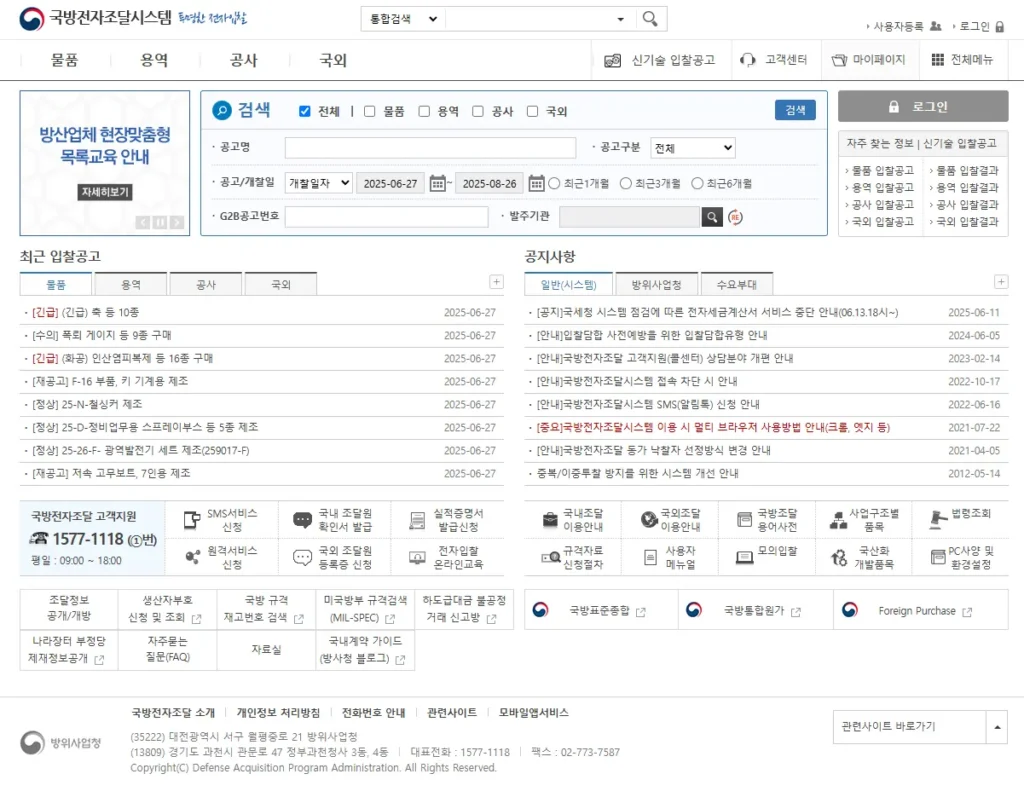Open 국내 조달원 확인서 발급 icon
This screenshot has height=797, width=1024.
pyautogui.click(x=302, y=520)
